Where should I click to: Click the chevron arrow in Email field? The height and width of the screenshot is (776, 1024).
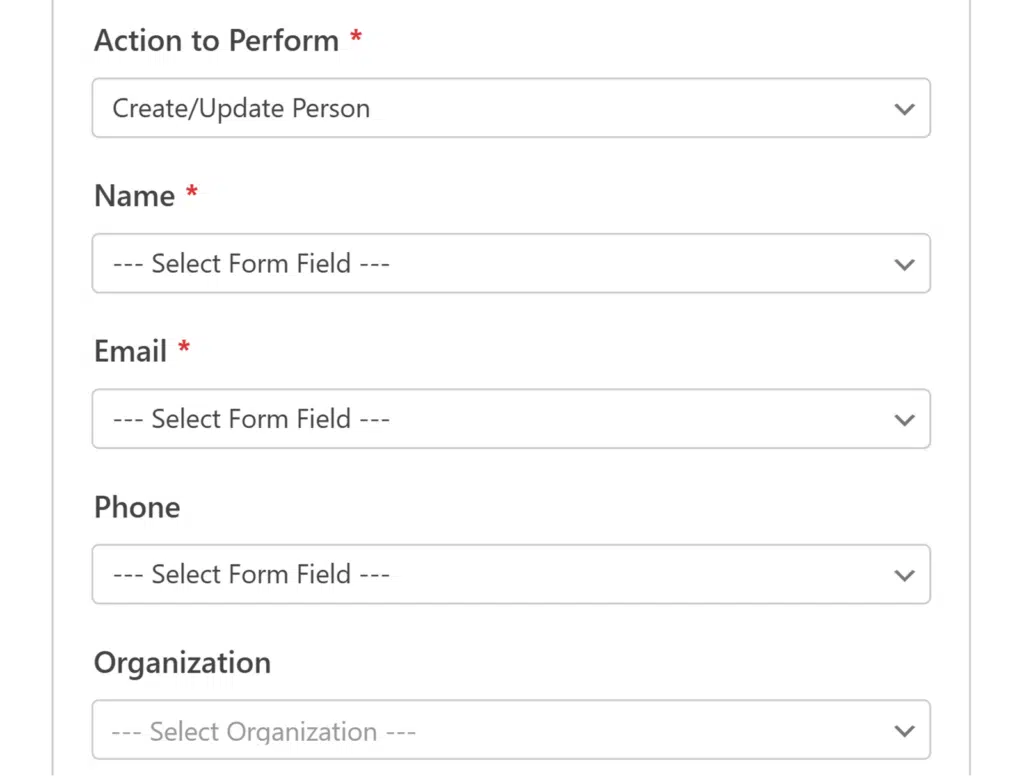tap(904, 420)
